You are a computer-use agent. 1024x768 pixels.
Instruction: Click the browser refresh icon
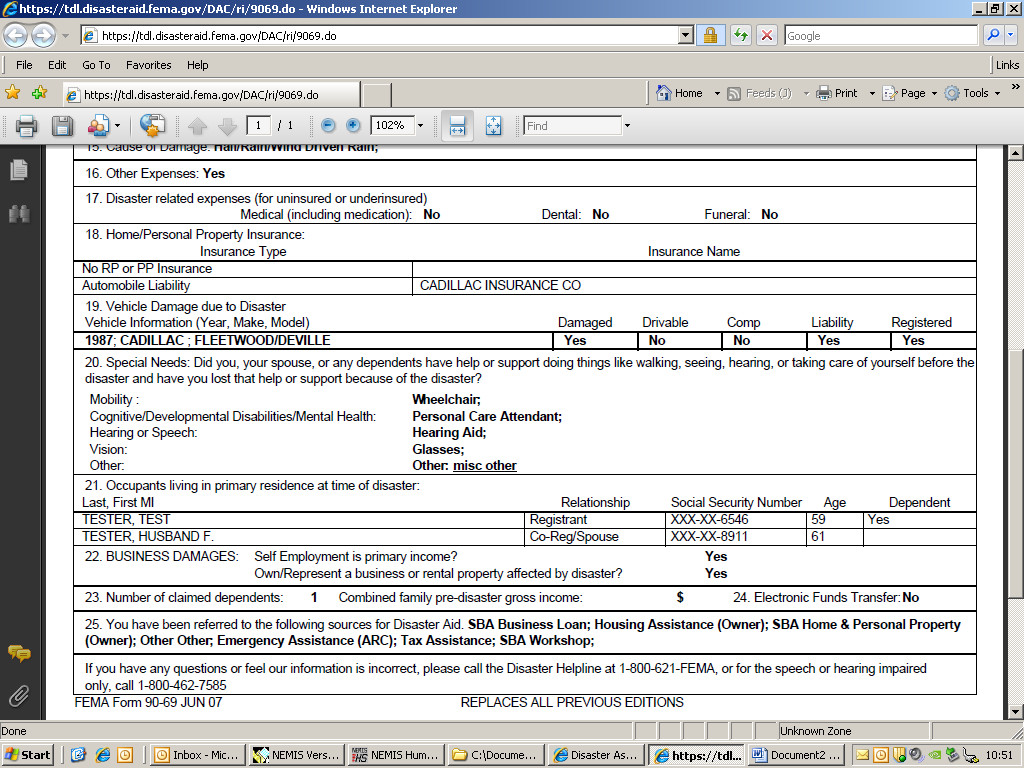click(741, 35)
